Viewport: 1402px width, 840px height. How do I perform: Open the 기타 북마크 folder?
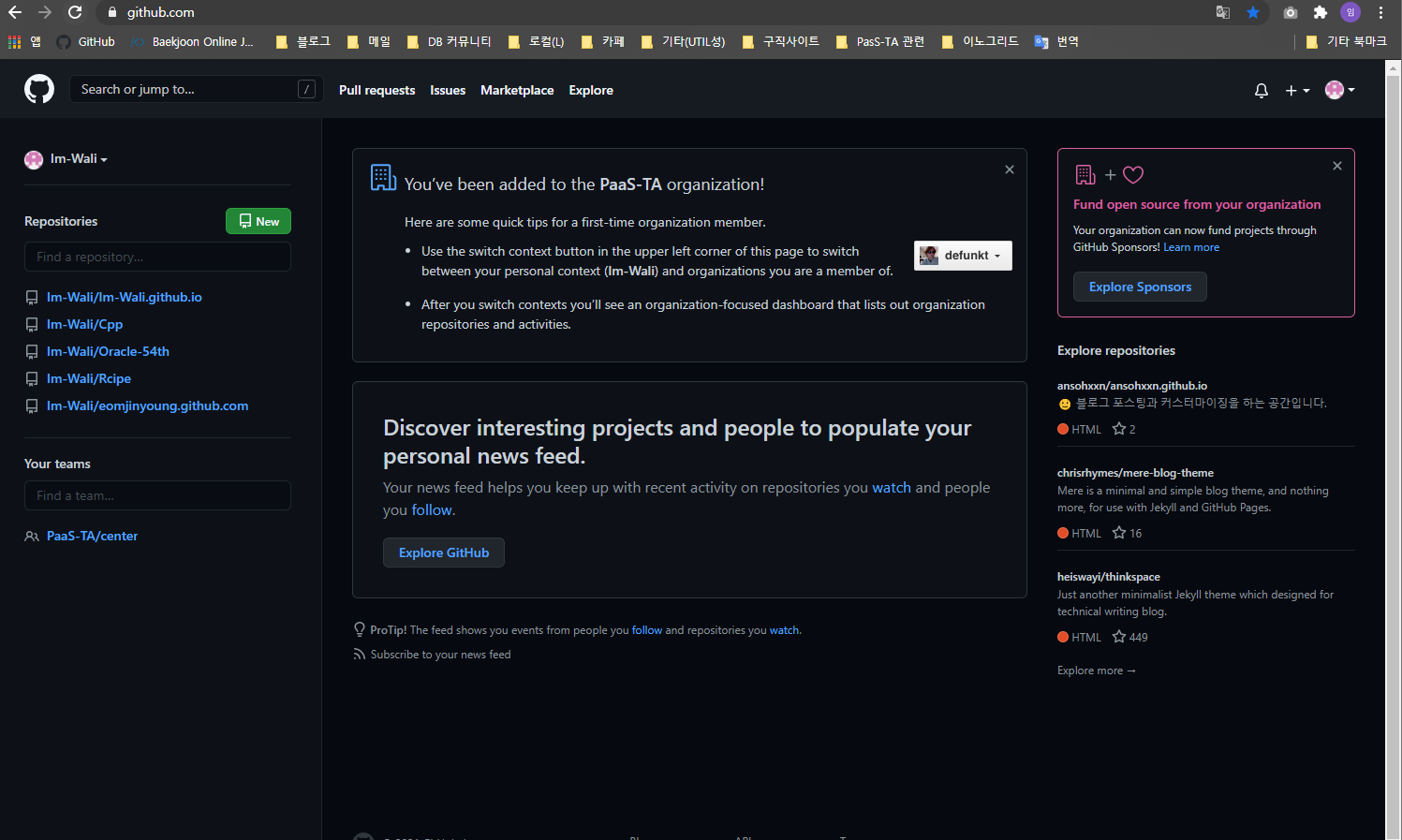pyautogui.click(x=1346, y=41)
